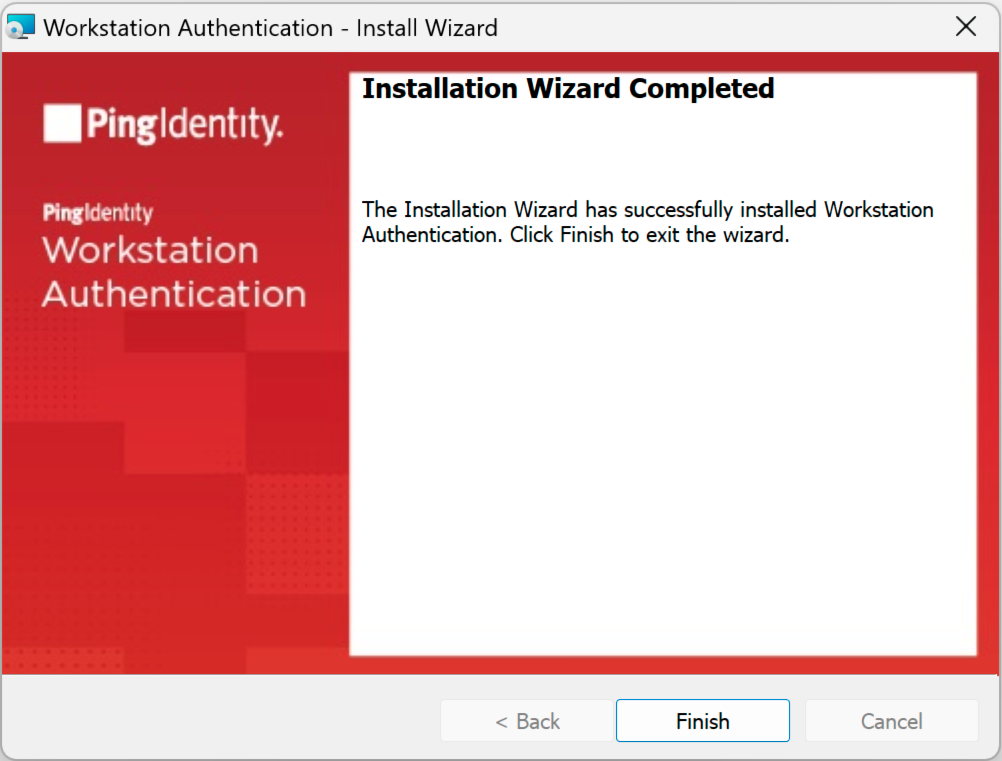
Task: Close the Install Wizard window
Action: [x=966, y=27]
